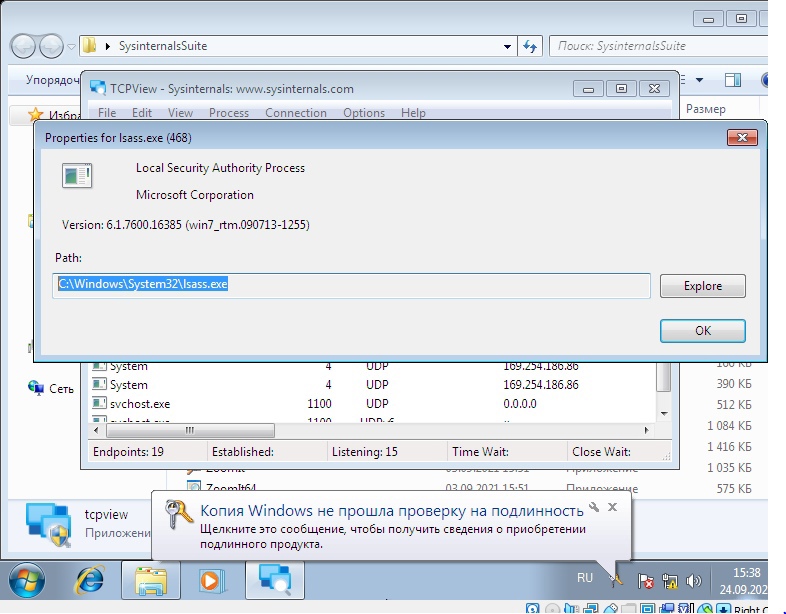Click Established: status bar entry
Screen dimensions: 786x614
(243, 452)
